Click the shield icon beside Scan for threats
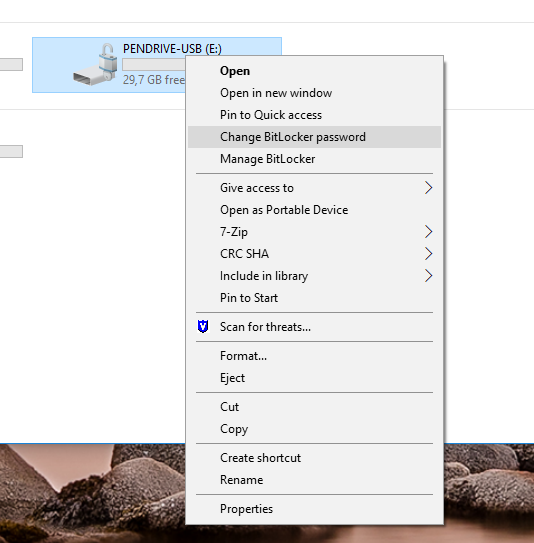Viewport: 534px width, 543px height. tap(203, 327)
